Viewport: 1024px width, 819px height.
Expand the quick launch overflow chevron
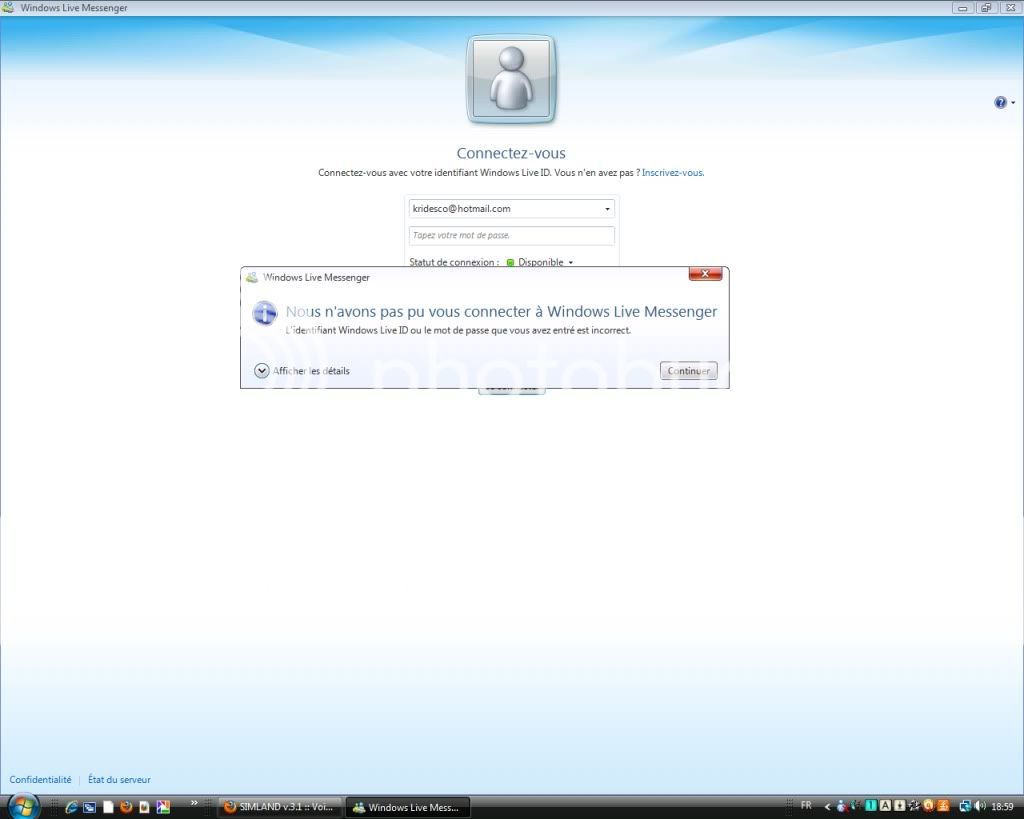click(x=195, y=803)
